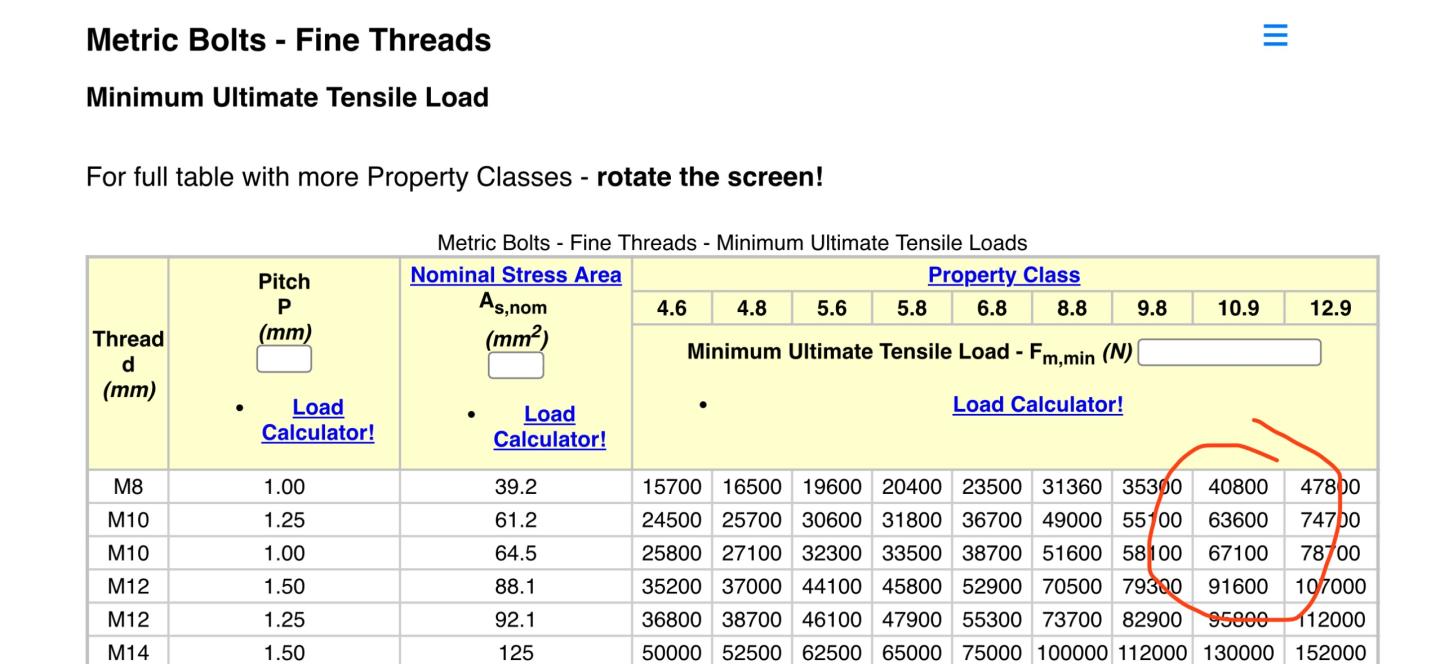1440x664 pixels.
Task: Click the M14 thread row label
Action: 127,652
